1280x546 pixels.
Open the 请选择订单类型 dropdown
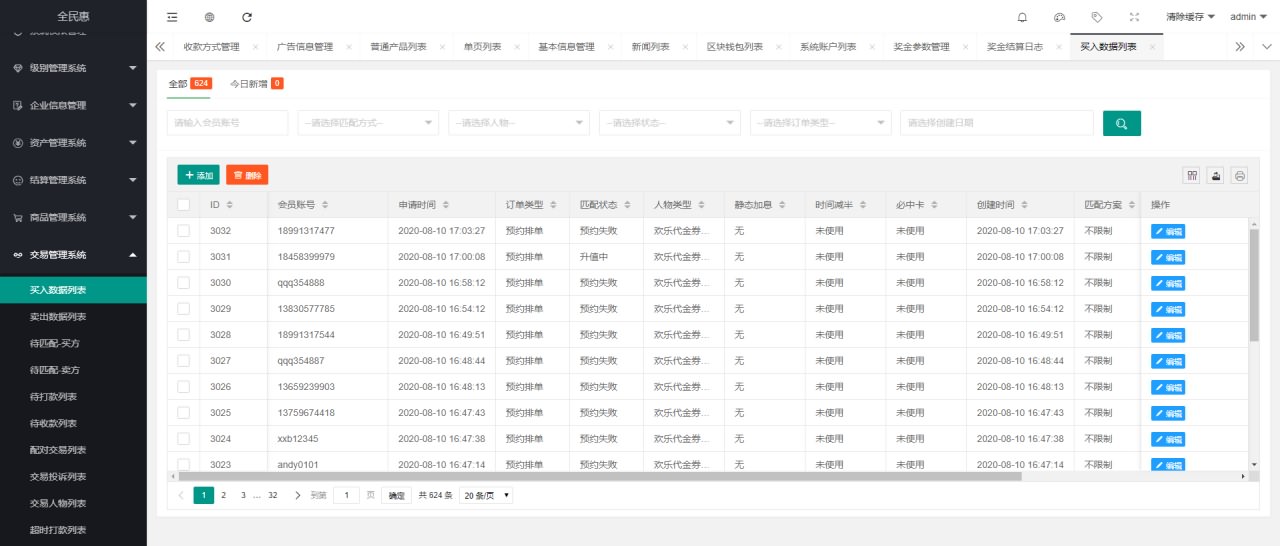pyautogui.click(x=821, y=123)
